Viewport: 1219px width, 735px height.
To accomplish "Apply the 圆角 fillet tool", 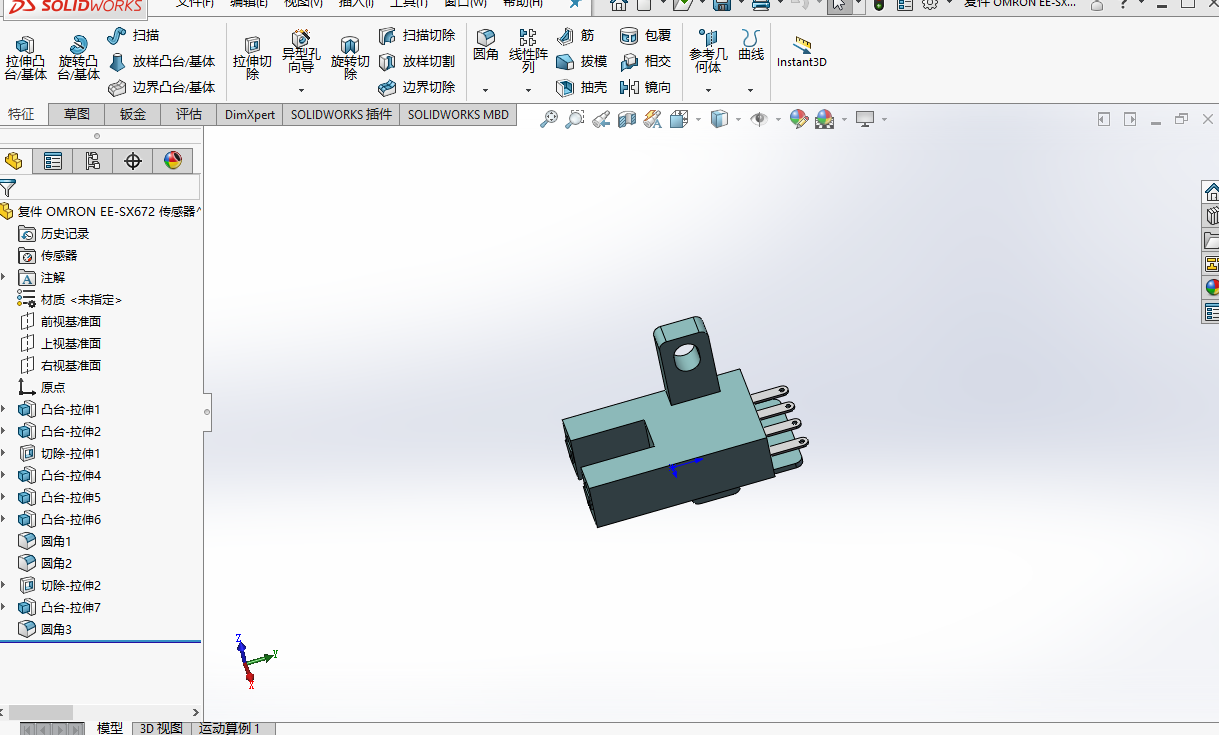I will tap(486, 45).
